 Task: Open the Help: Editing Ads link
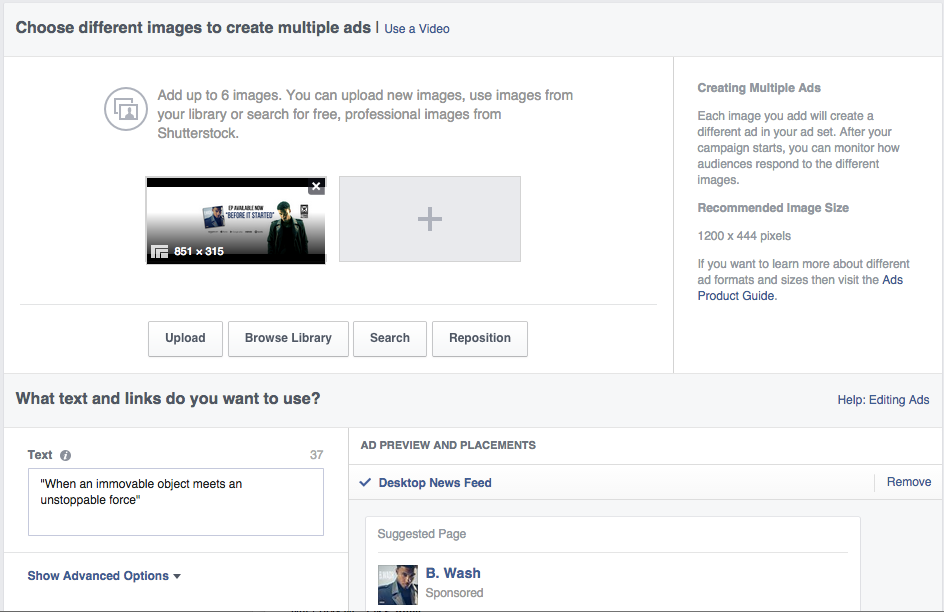(x=883, y=400)
